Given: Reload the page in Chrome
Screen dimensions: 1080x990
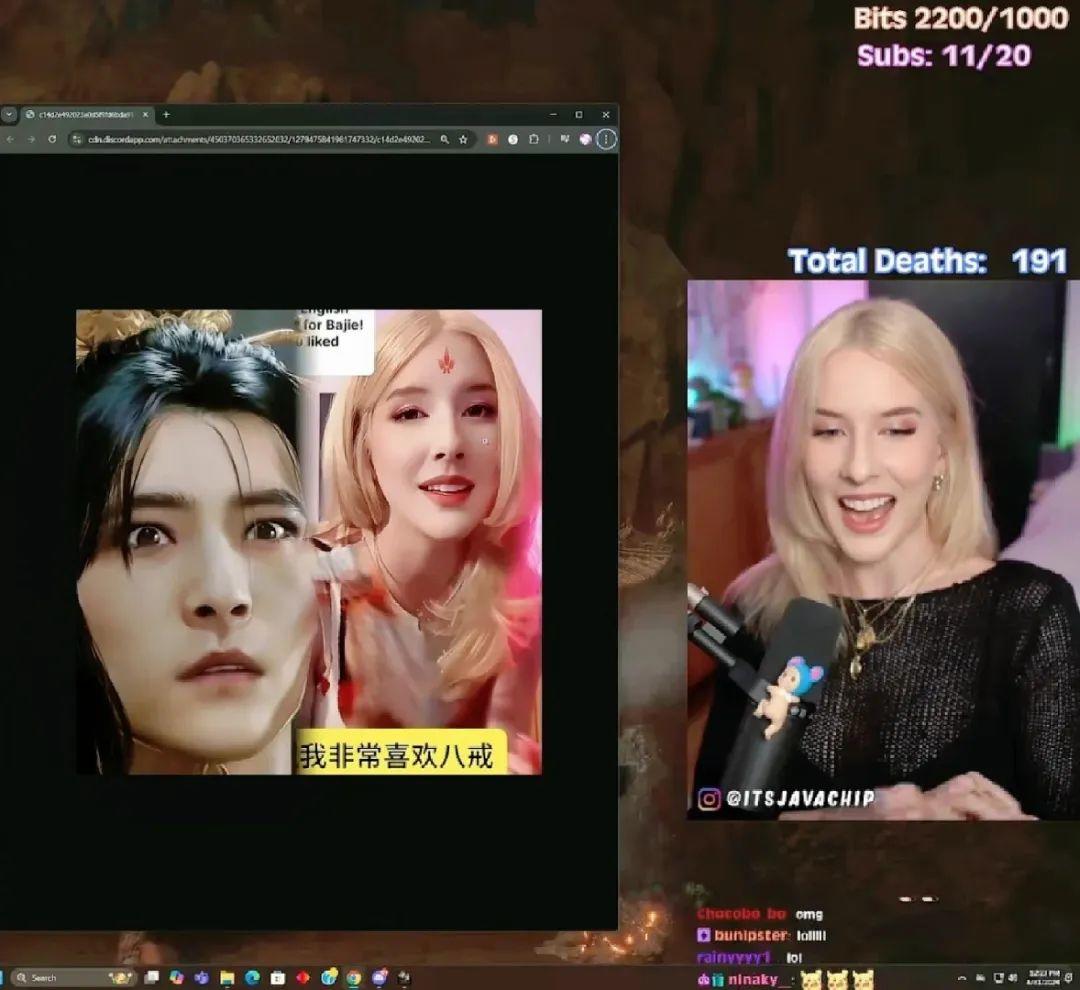Looking at the screenshot, I should [52, 139].
